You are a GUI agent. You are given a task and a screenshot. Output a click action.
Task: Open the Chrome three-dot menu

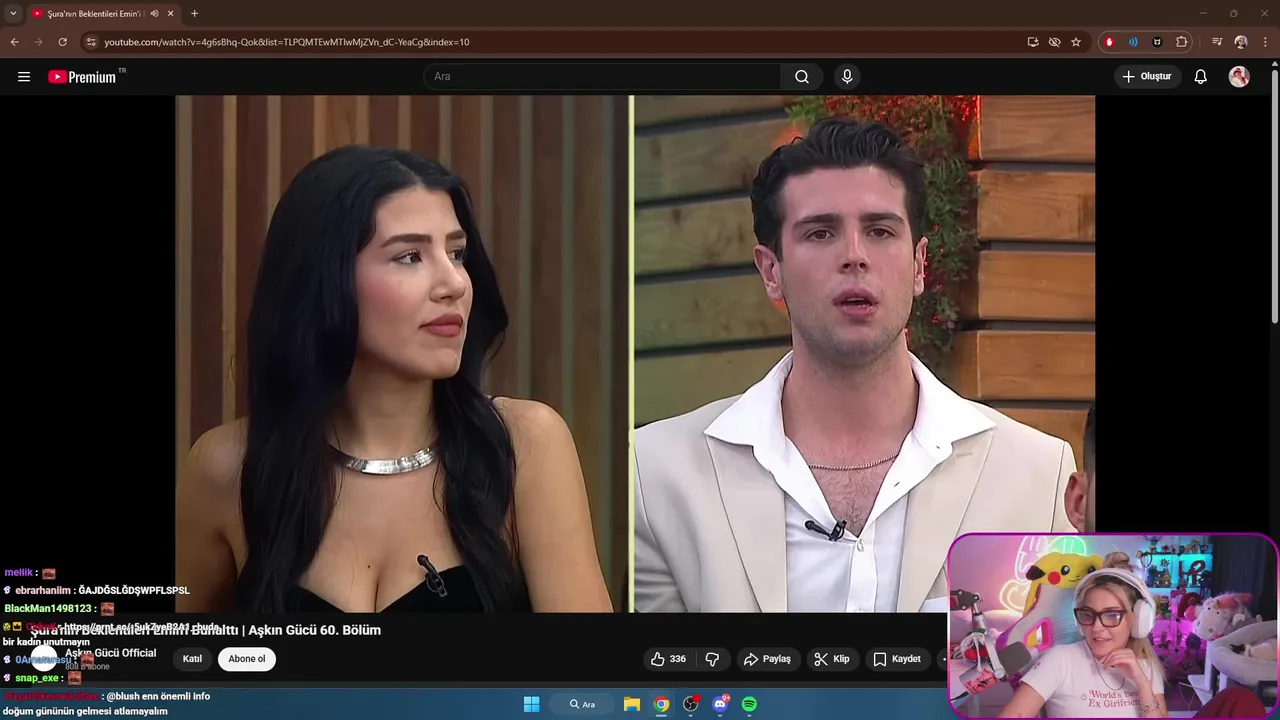point(1266,42)
